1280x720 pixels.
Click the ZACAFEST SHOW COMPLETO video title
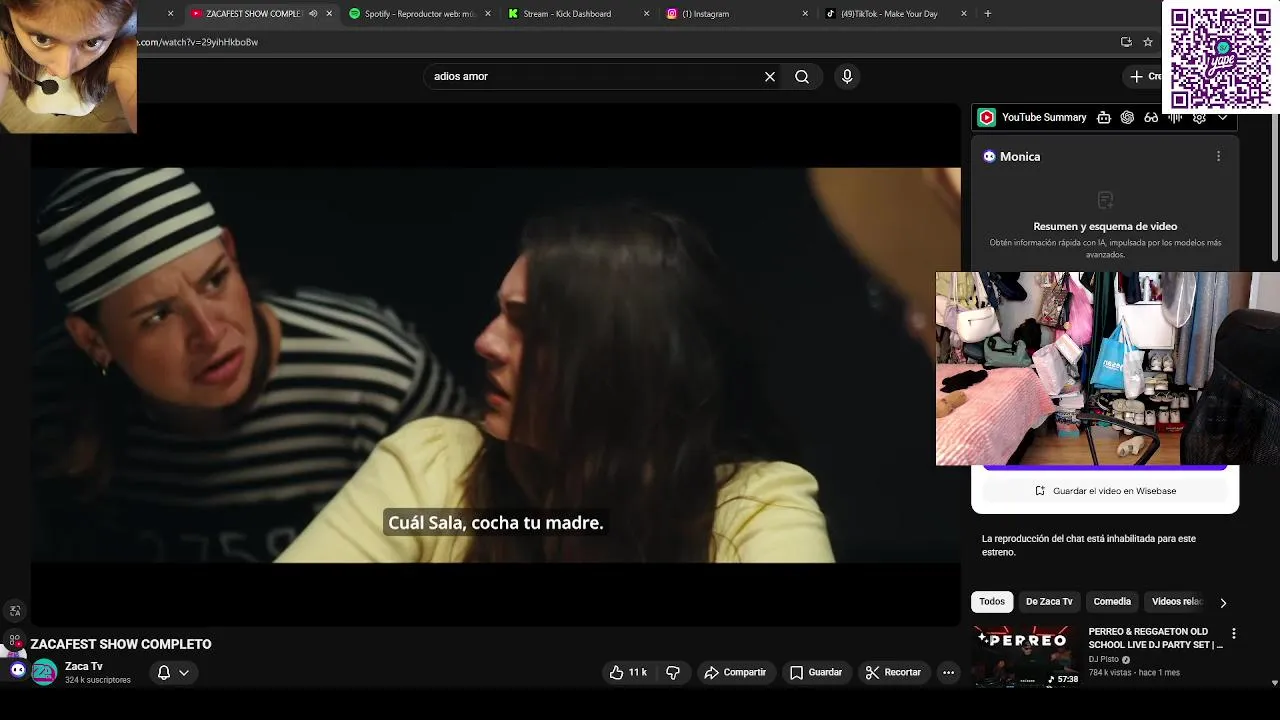(121, 644)
